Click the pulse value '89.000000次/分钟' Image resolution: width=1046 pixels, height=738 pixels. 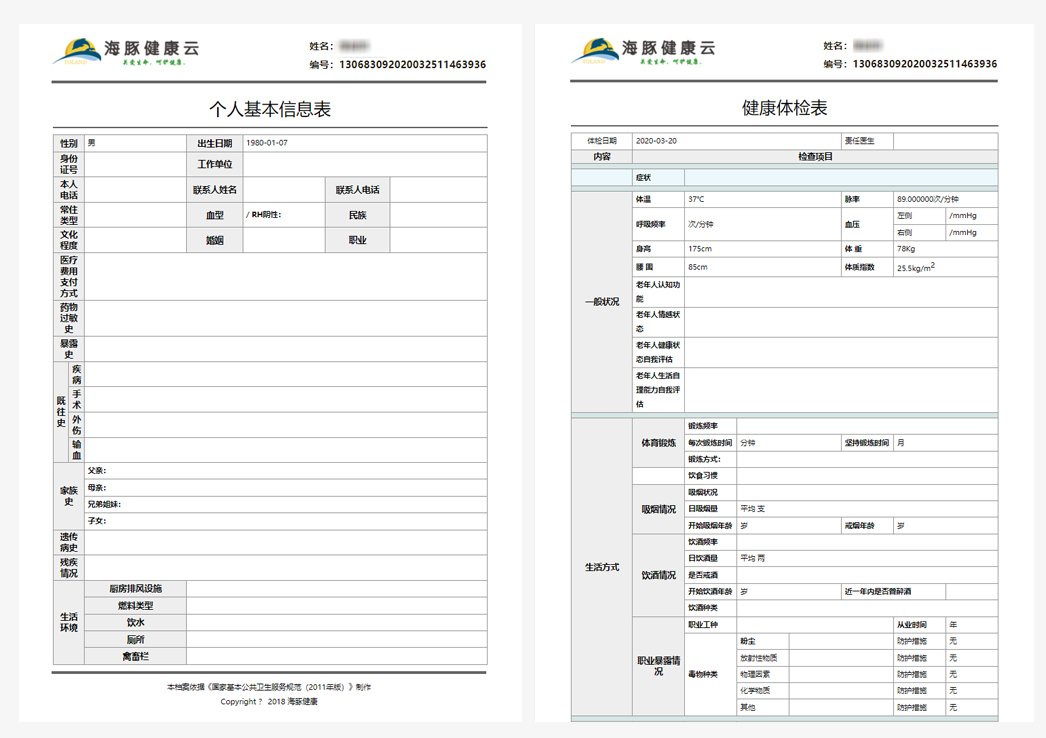928,200
